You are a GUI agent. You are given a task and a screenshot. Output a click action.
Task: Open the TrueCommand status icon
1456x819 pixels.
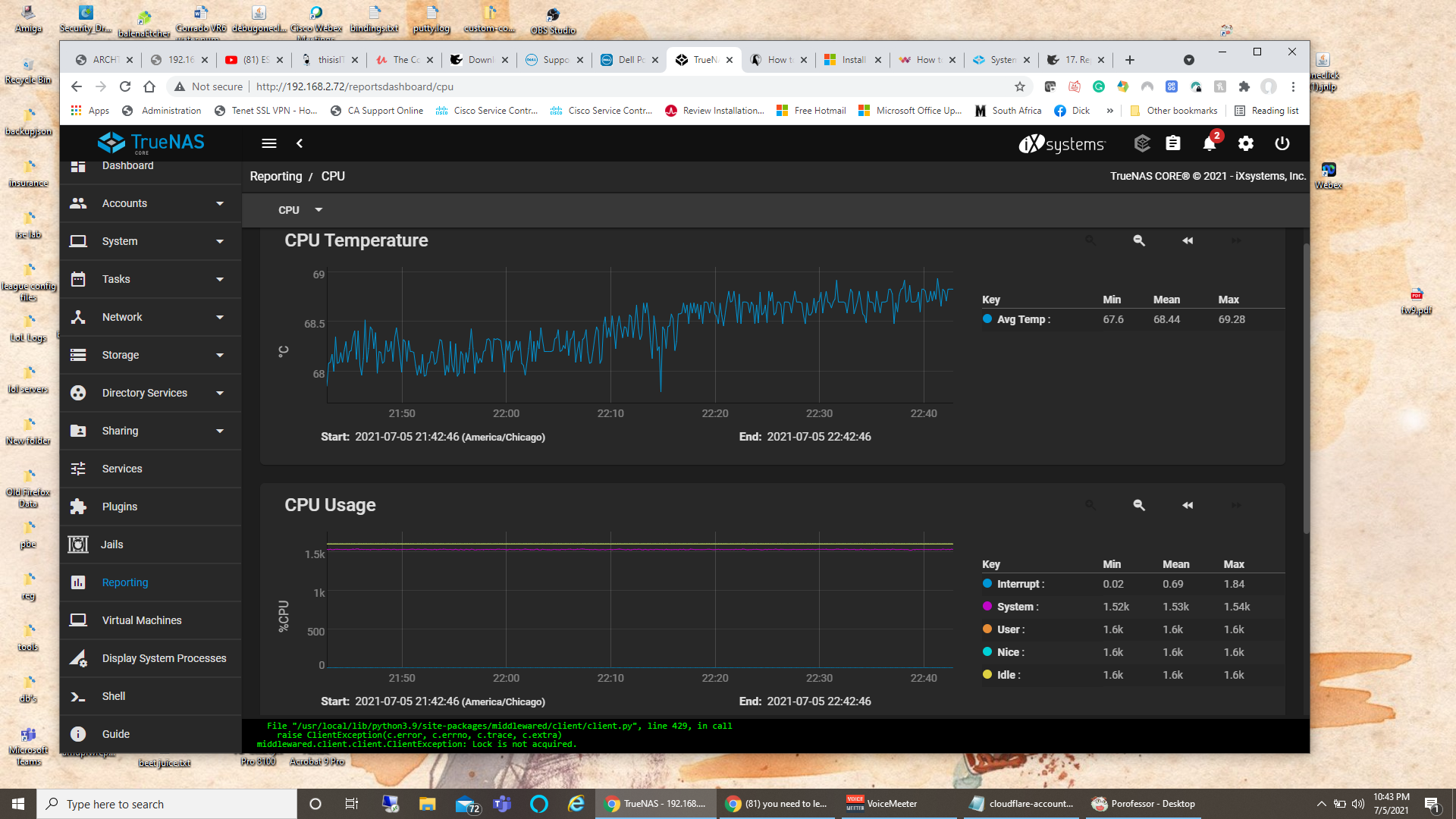coord(1142,143)
